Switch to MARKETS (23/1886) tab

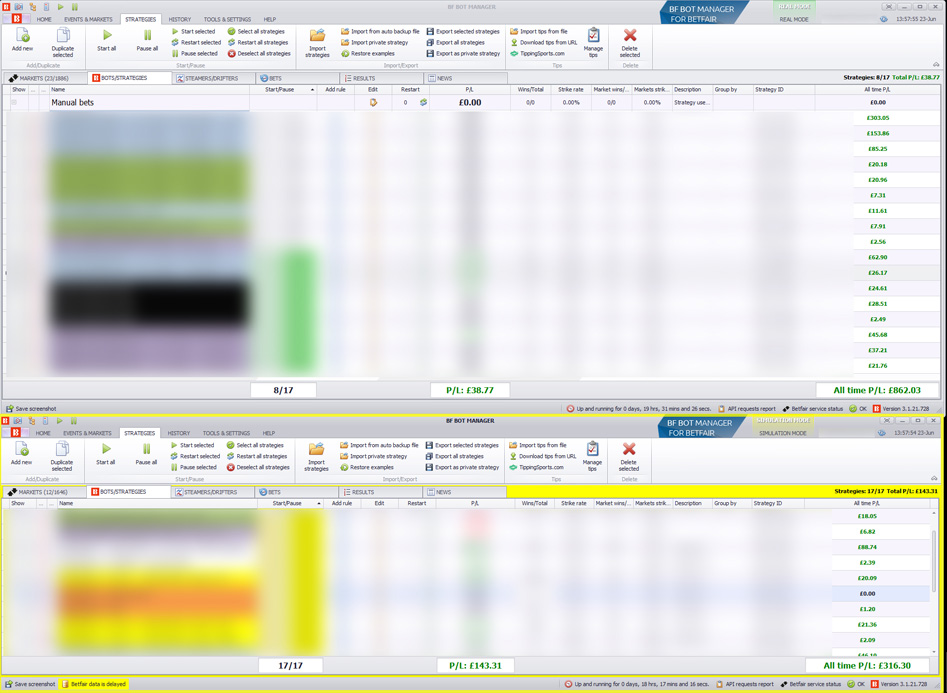45,79
